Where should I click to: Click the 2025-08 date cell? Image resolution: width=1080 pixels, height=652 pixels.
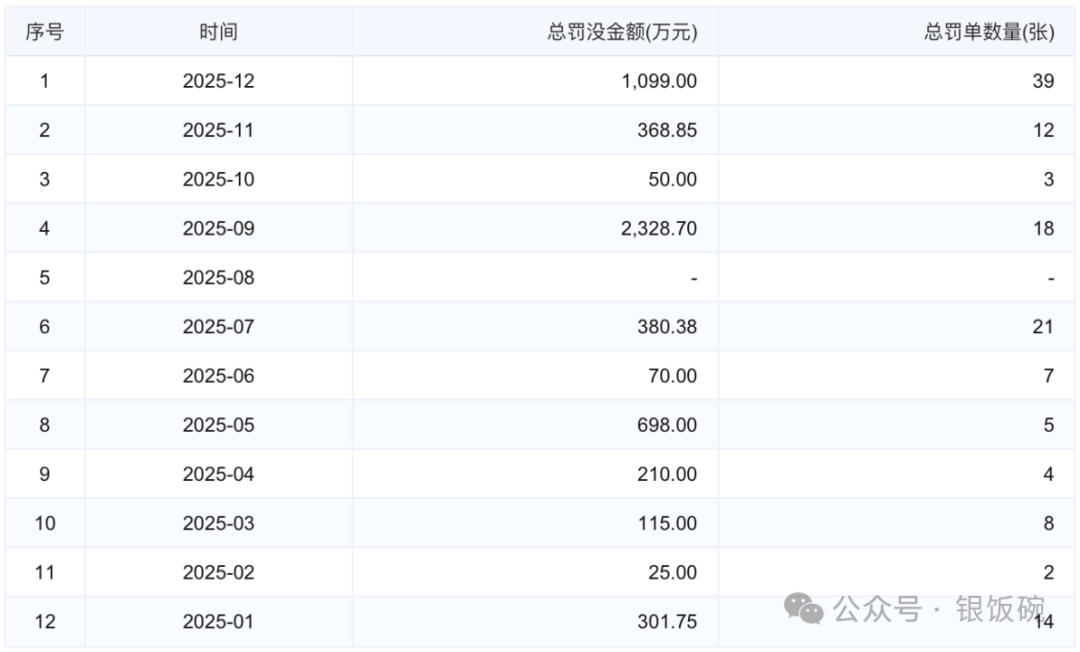(218, 277)
